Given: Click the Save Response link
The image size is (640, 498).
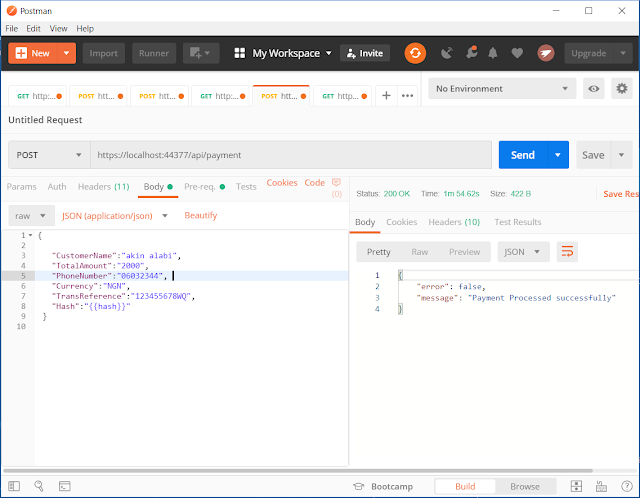Looking at the screenshot, I should tap(621, 194).
